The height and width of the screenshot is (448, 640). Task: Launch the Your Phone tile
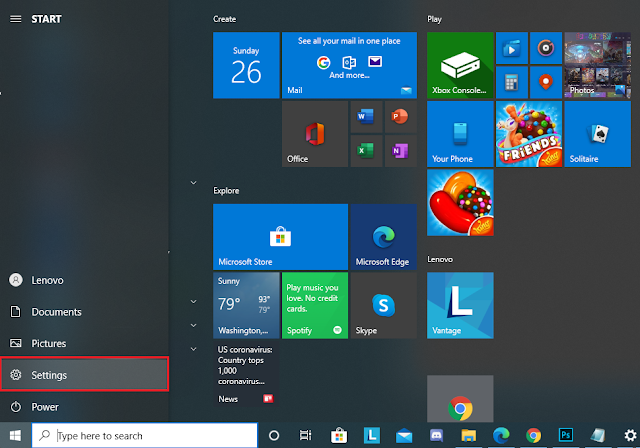(460, 134)
